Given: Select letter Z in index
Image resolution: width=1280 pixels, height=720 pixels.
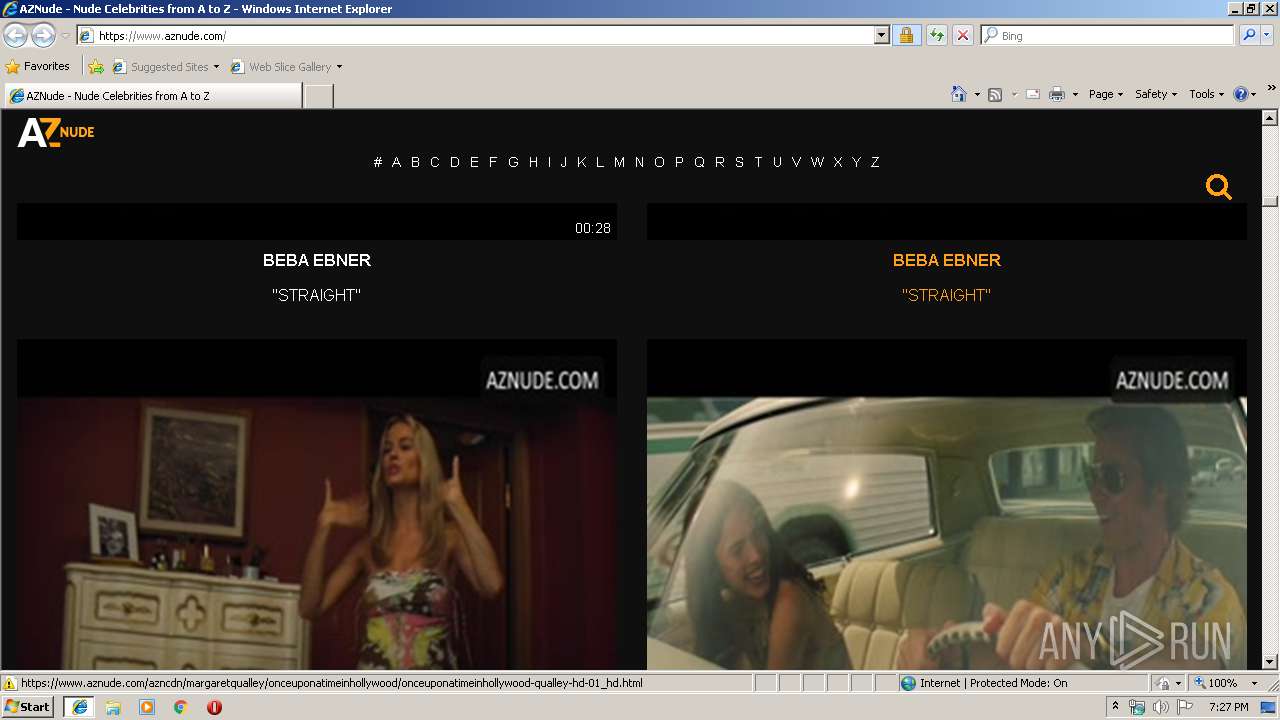Looking at the screenshot, I should click(x=875, y=162).
